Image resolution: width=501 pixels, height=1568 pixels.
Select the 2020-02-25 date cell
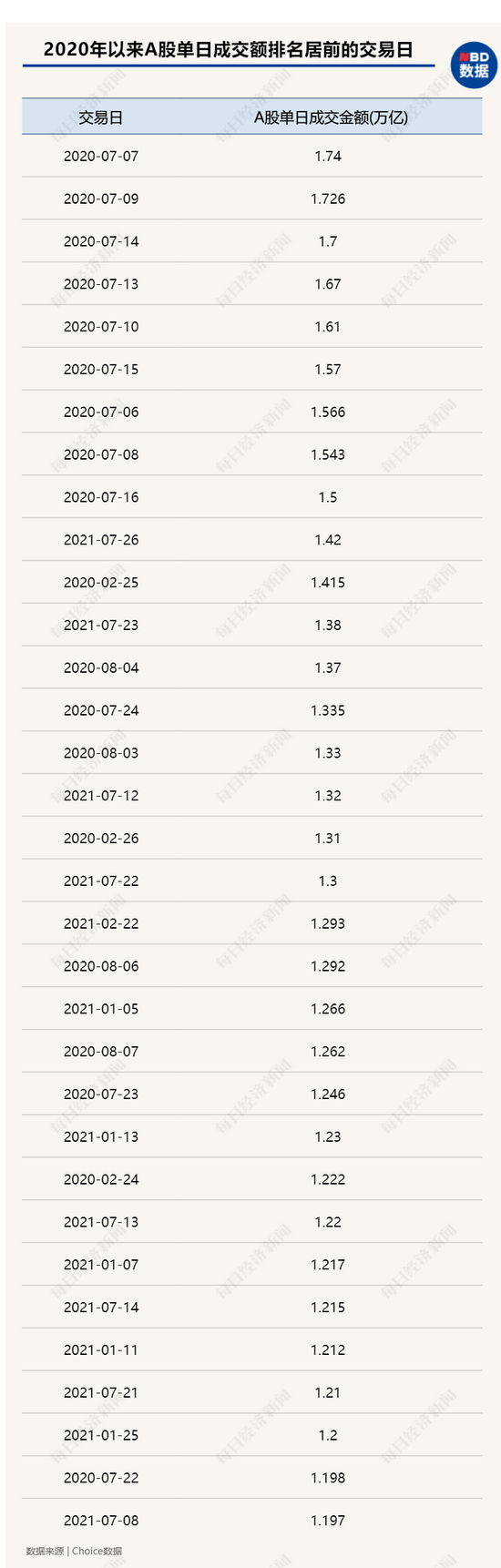[x=101, y=583]
